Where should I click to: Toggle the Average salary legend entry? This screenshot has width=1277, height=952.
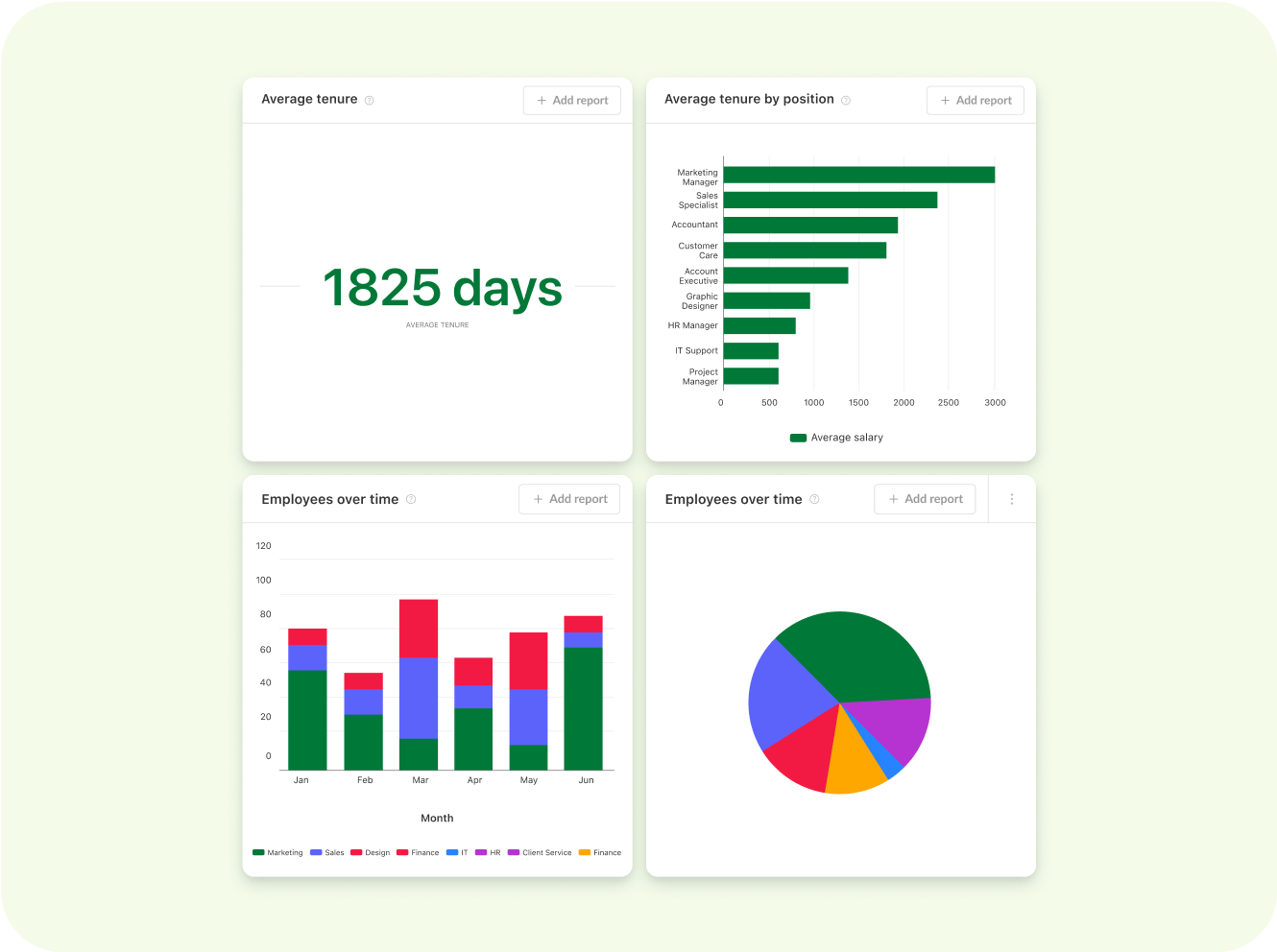coord(836,438)
